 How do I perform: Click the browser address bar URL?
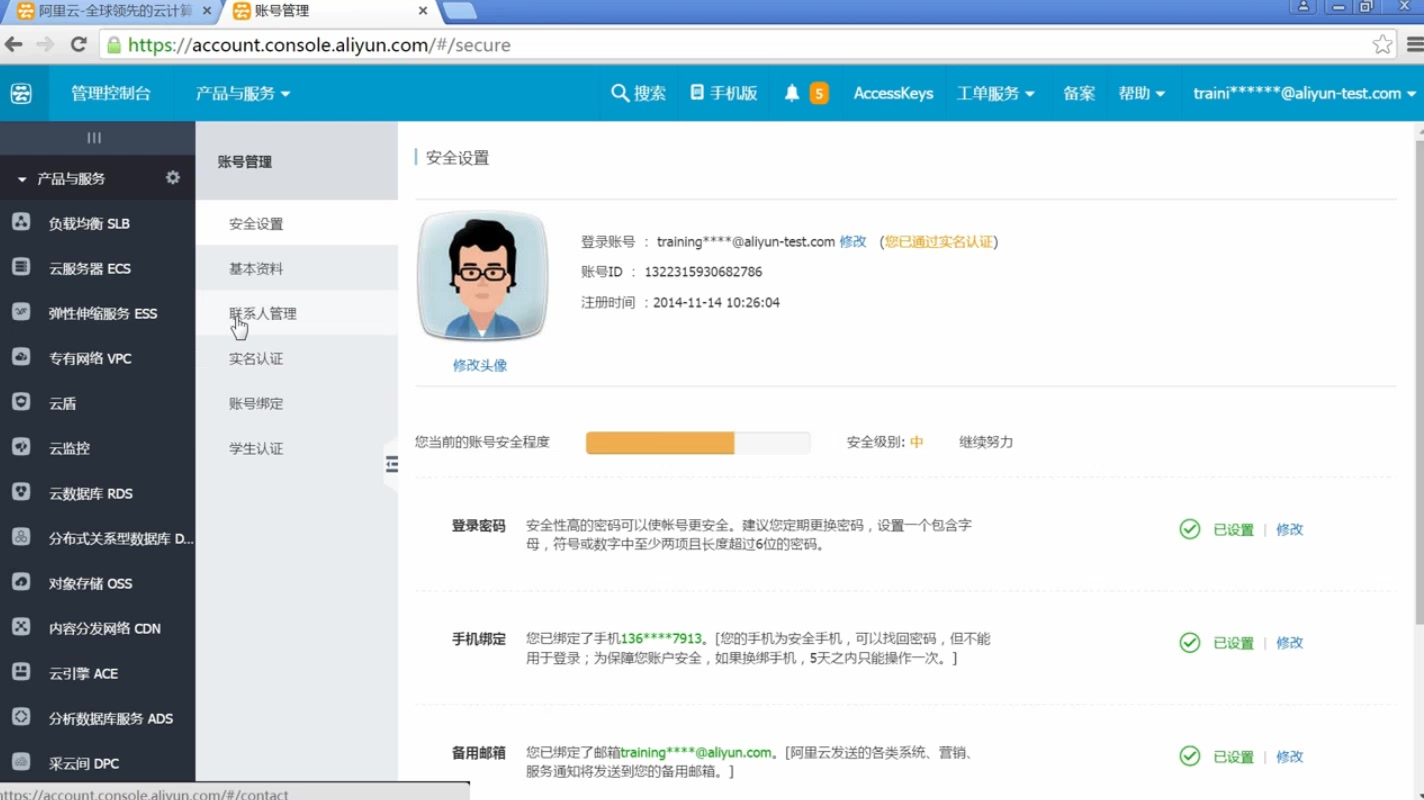coord(319,45)
